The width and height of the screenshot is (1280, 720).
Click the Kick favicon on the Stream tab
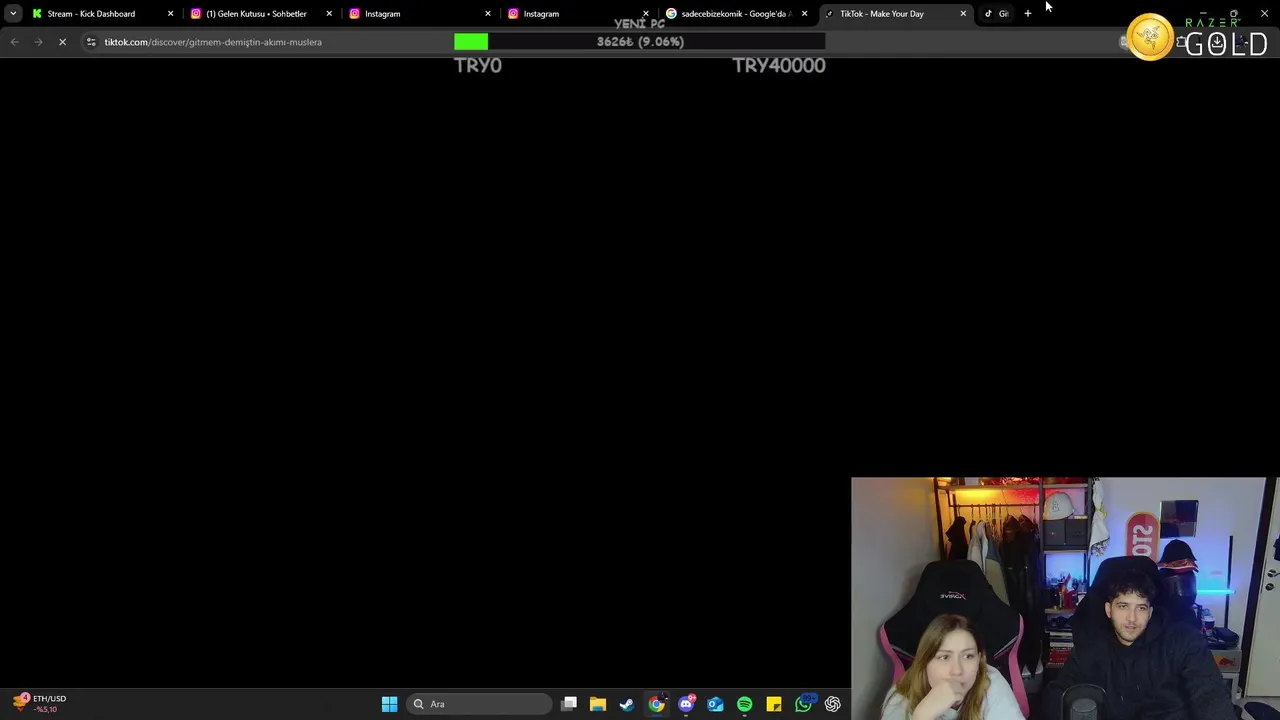coord(37,14)
